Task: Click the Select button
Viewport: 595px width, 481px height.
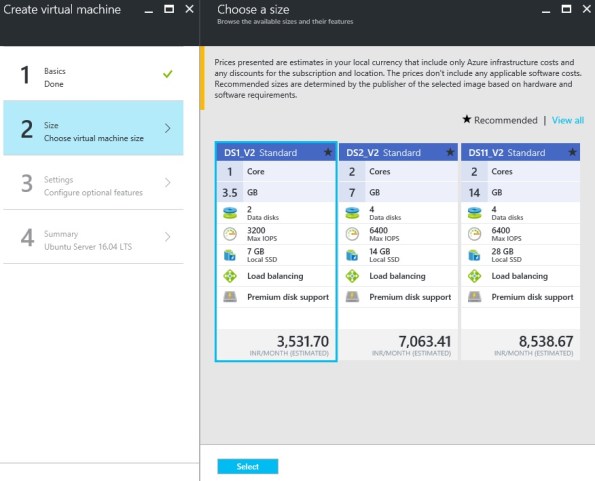Action: click(248, 466)
